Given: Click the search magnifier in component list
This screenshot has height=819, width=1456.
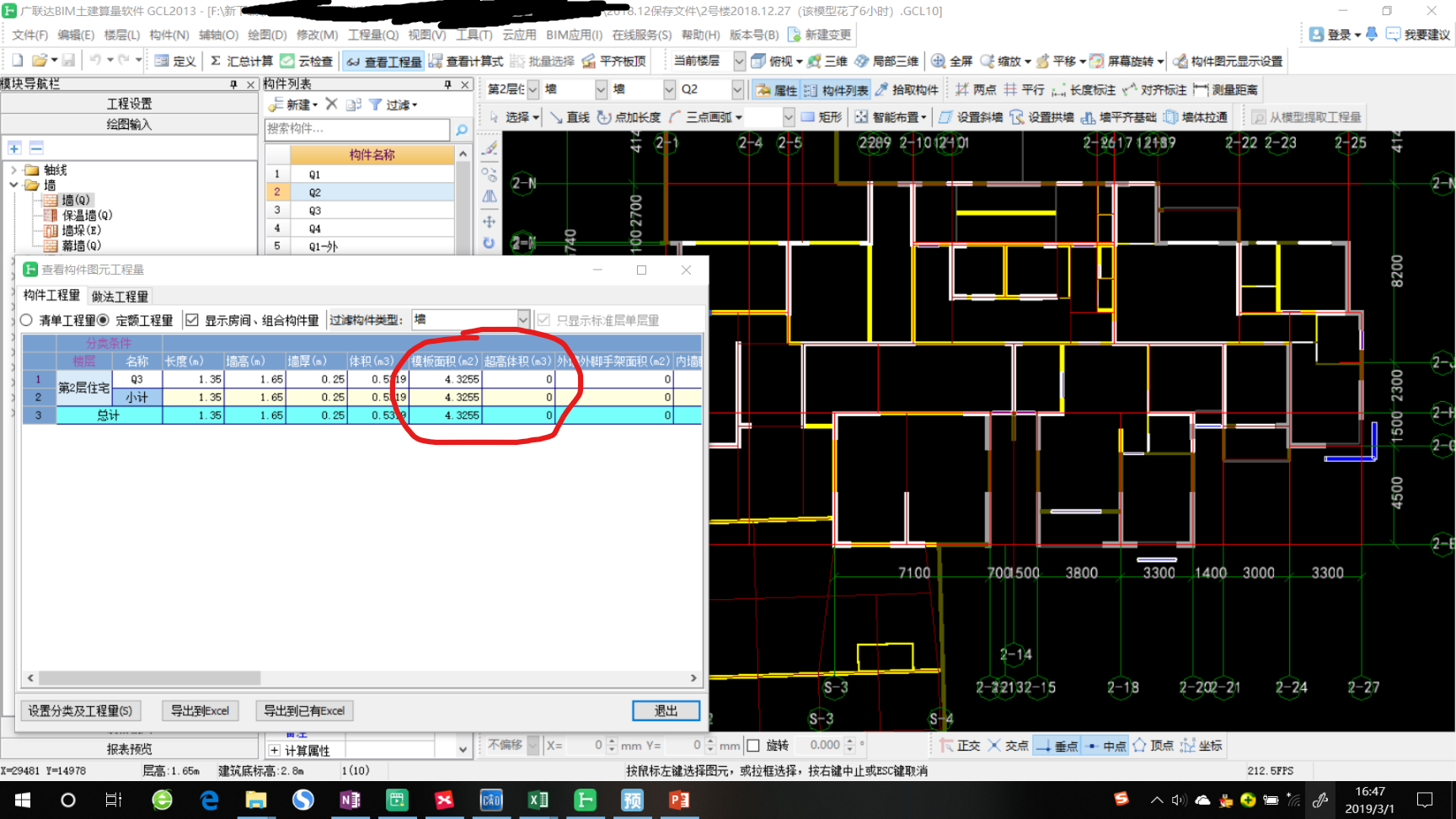Looking at the screenshot, I should coord(462,130).
